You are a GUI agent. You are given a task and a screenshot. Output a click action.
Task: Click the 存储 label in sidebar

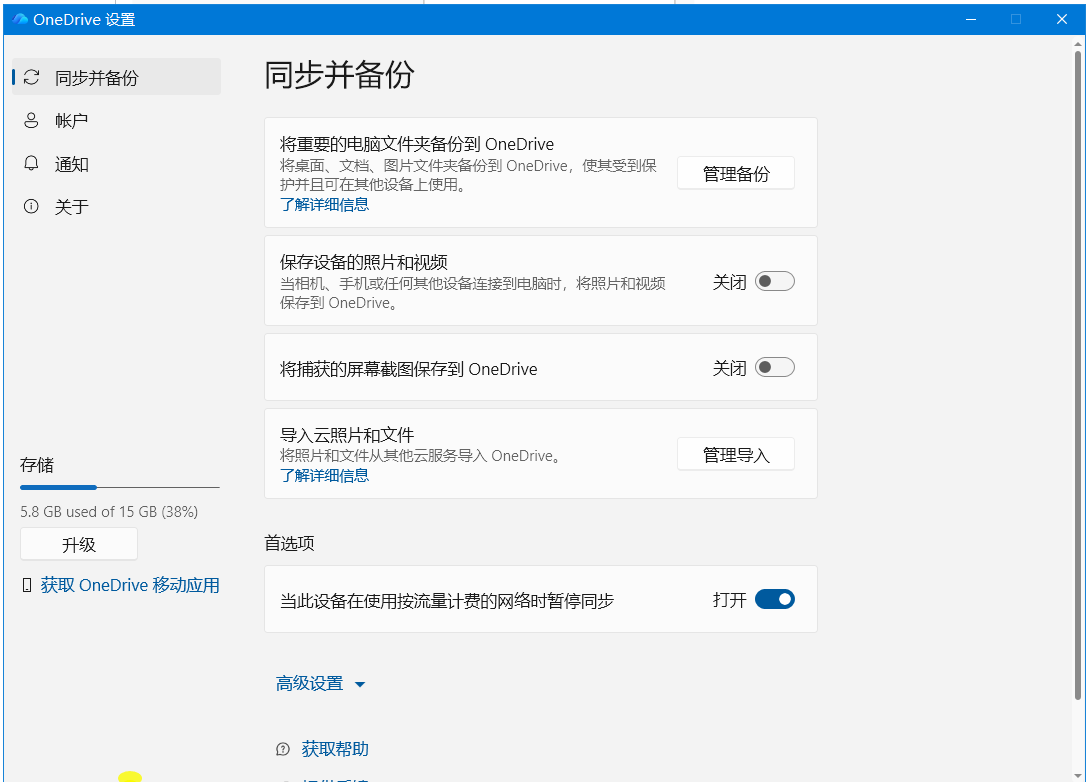[37, 465]
